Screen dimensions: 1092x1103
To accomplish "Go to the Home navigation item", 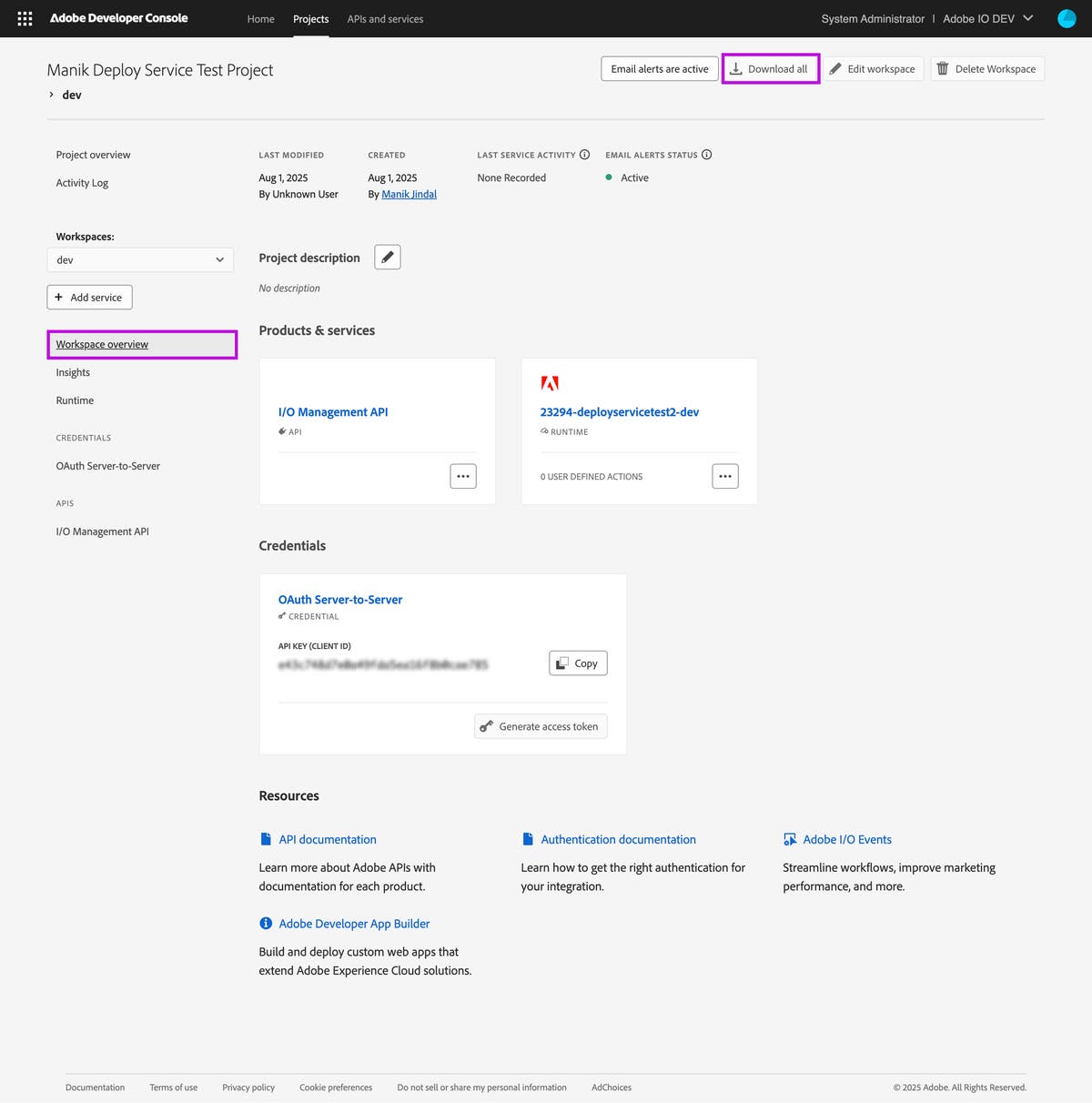I will point(260,18).
